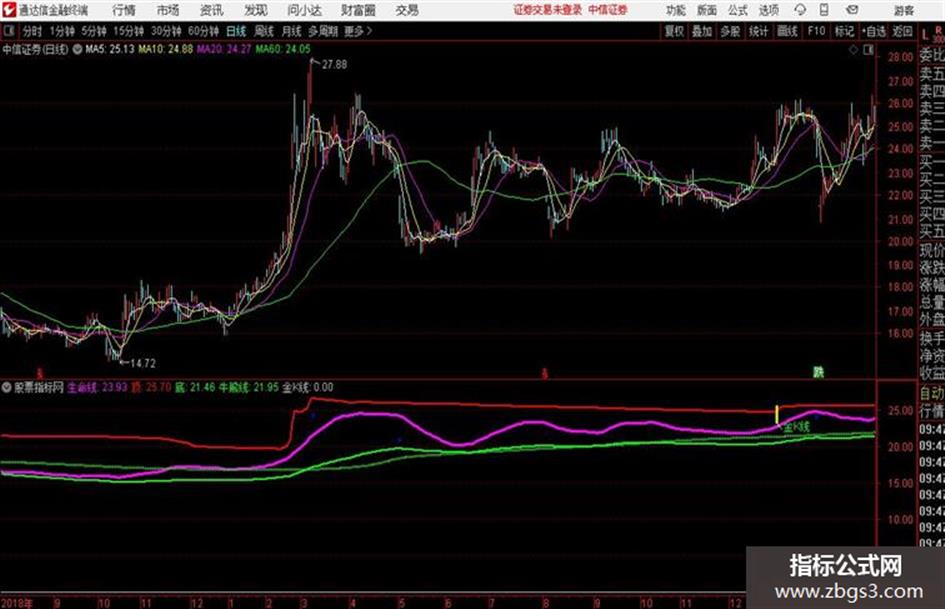Open the 选项 menu

pyautogui.click(x=768, y=10)
